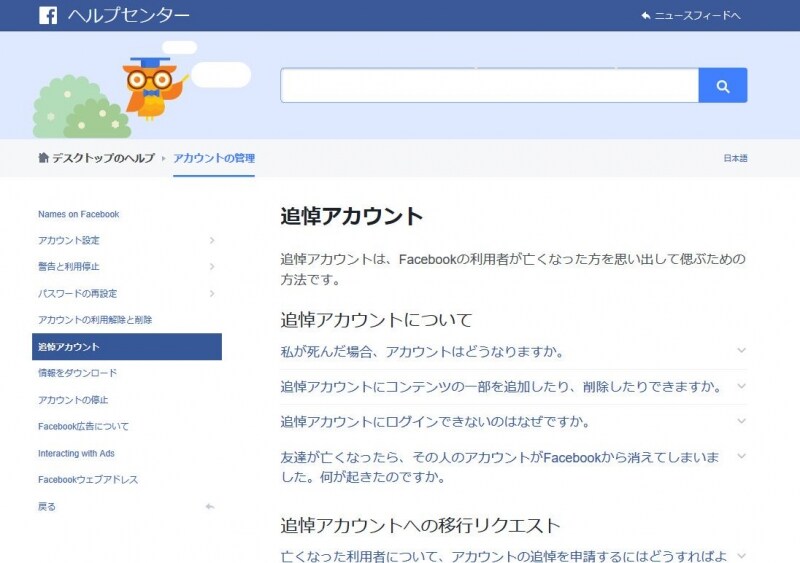This screenshot has width=800, height=563.
Task: Open question 亡くなった利用者について 追悼を申請
Action: [x=504, y=555]
